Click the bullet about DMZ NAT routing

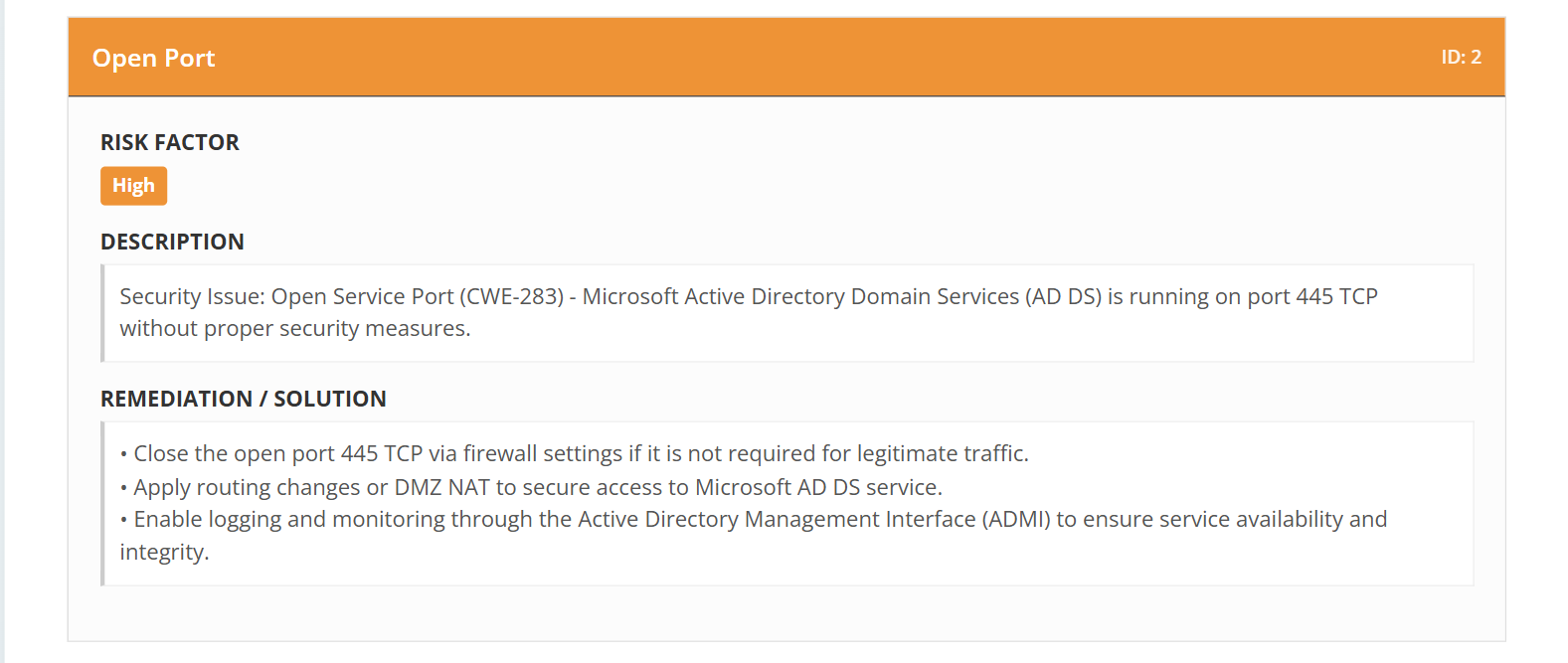point(531,487)
